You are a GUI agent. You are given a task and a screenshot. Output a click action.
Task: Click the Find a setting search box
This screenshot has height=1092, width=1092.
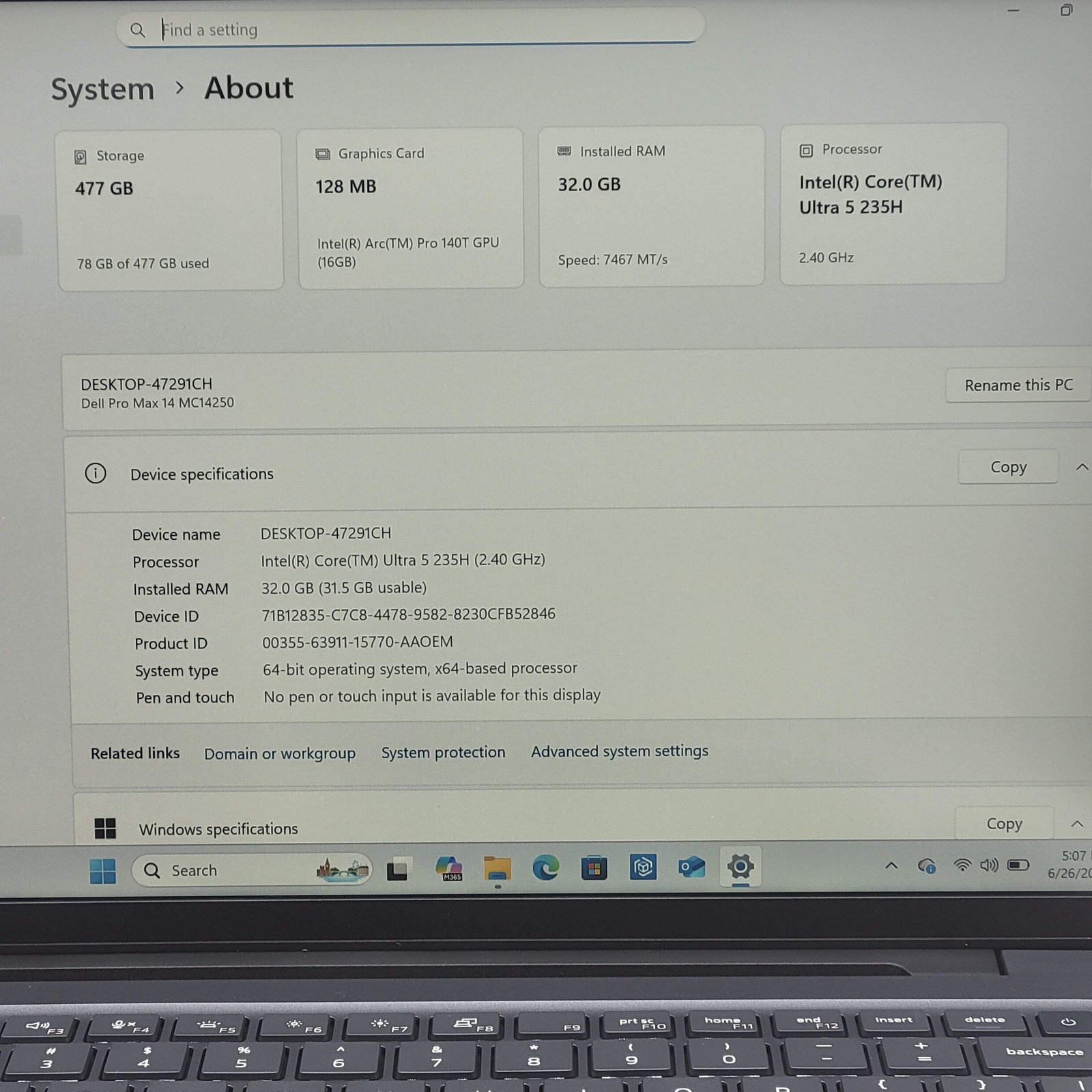pyautogui.click(x=409, y=28)
